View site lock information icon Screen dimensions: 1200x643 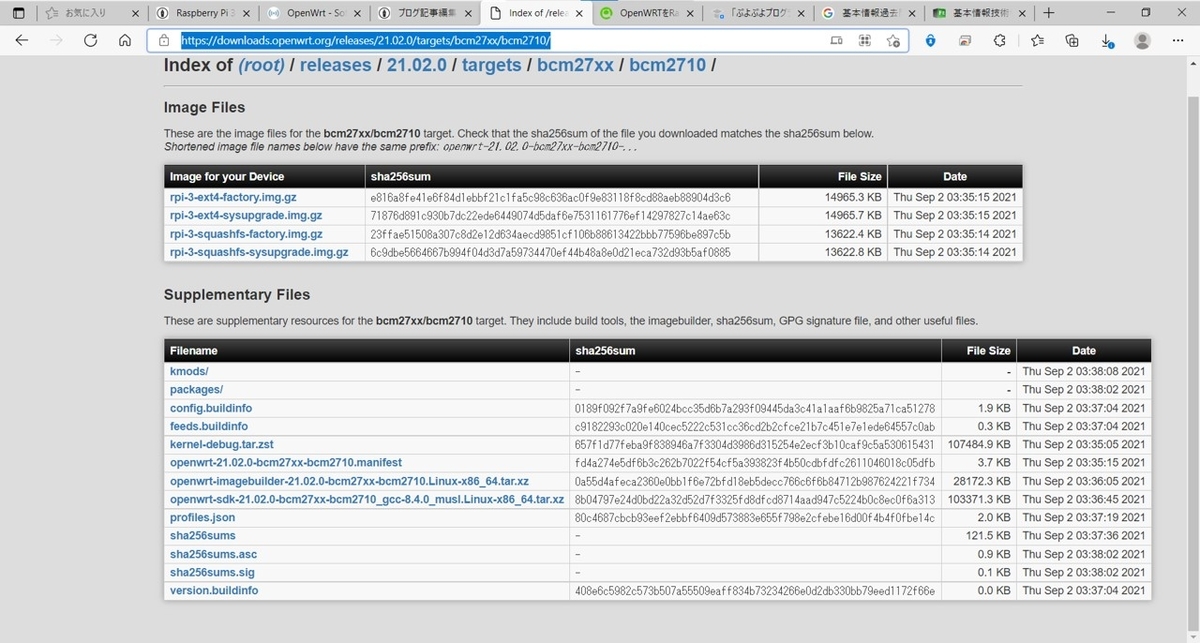point(164,41)
